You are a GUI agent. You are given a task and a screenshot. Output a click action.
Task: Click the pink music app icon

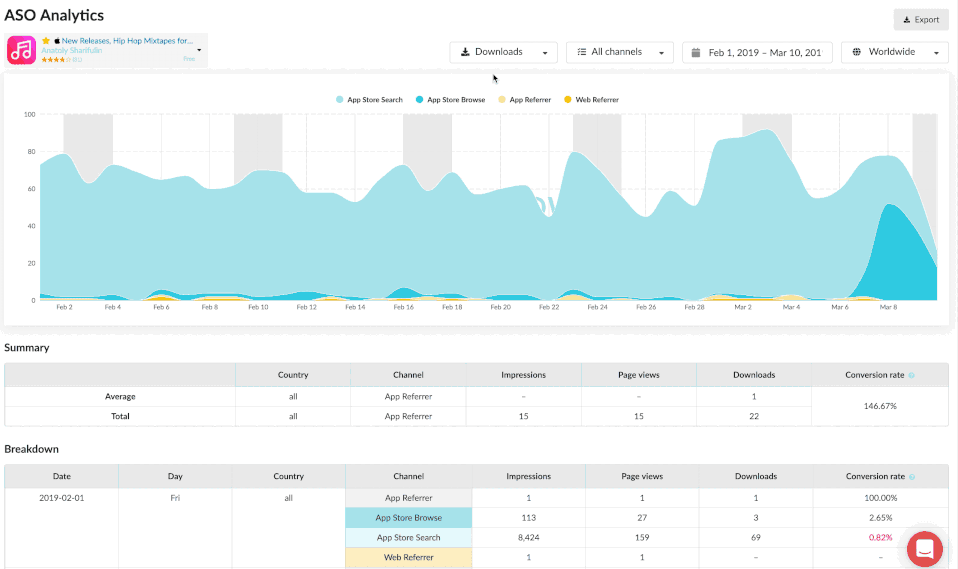(x=21, y=50)
